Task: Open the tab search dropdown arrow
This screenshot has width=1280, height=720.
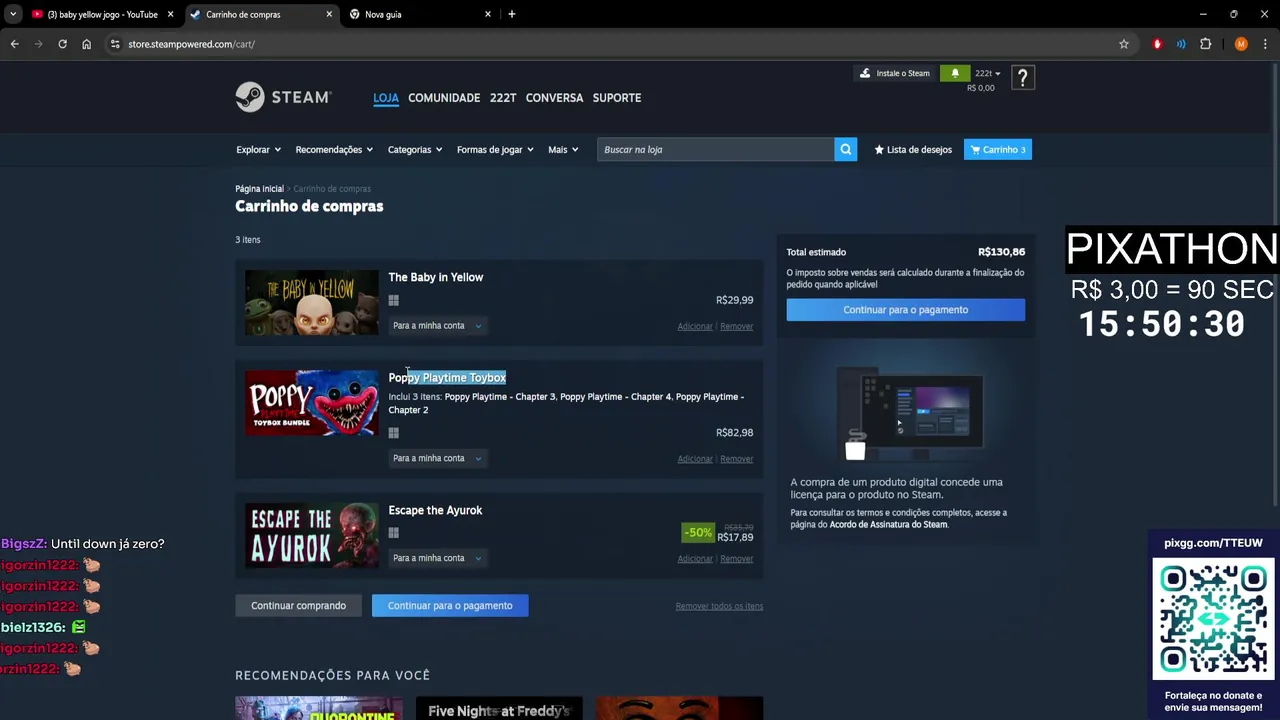Action: 12,14
